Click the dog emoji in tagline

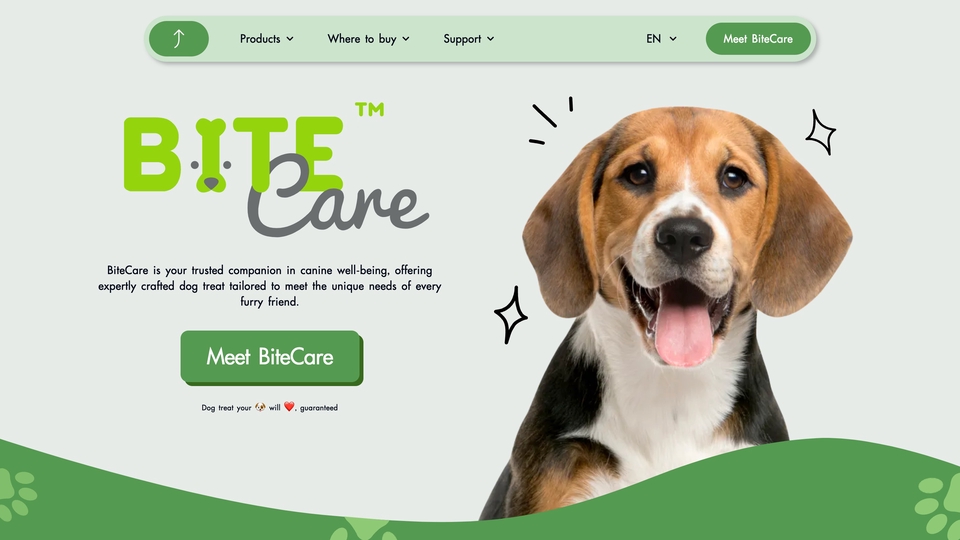coord(260,407)
